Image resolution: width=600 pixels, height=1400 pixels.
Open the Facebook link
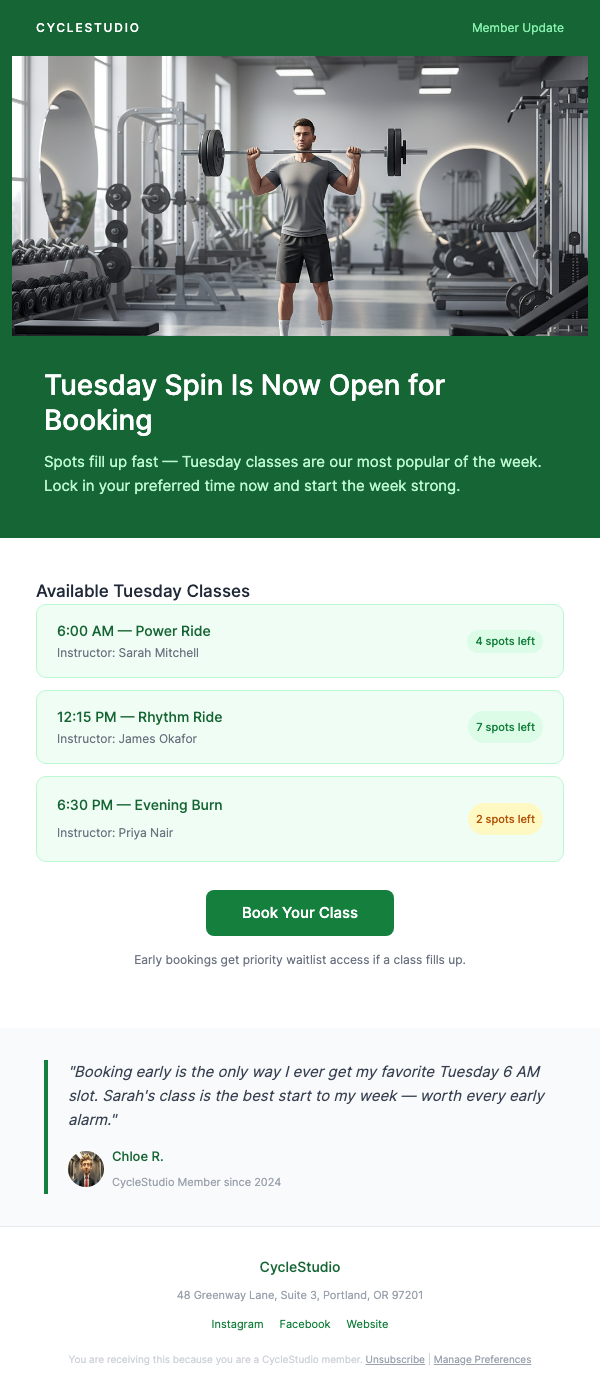pyautogui.click(x=304, y=1323)
